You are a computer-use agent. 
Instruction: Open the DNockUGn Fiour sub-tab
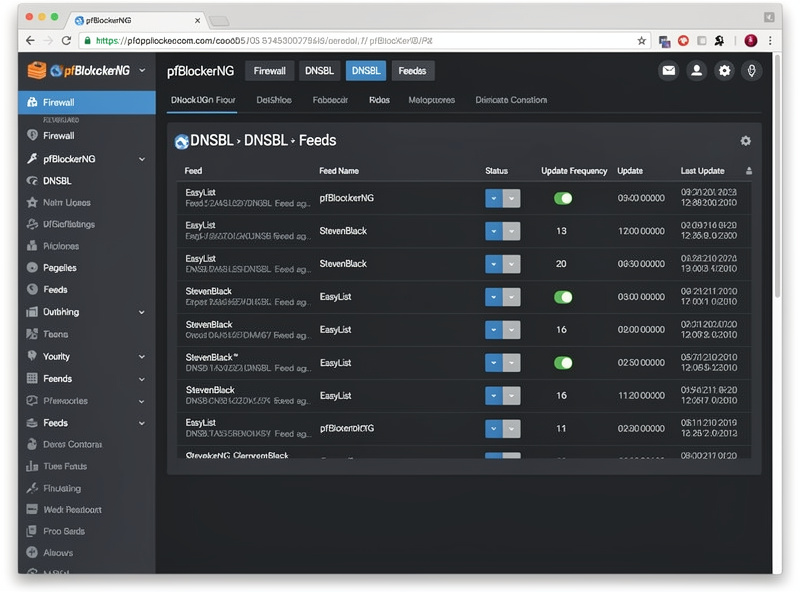click(x=203, y=100)
